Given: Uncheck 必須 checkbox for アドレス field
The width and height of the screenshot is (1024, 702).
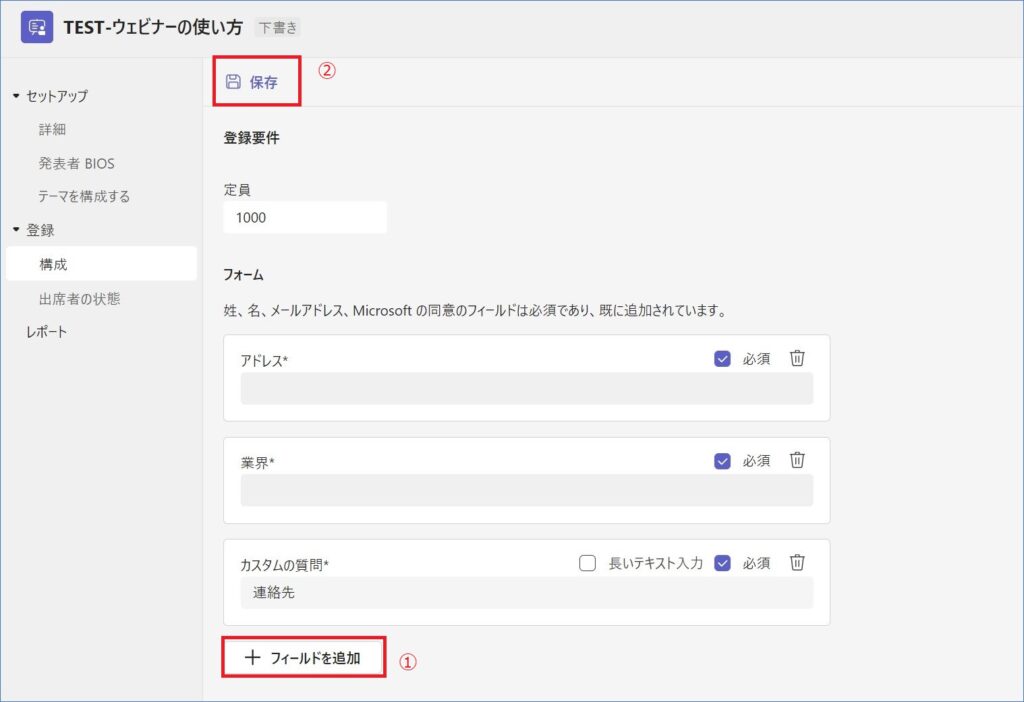Looking at the screenshot, I should tap(722, 359).
